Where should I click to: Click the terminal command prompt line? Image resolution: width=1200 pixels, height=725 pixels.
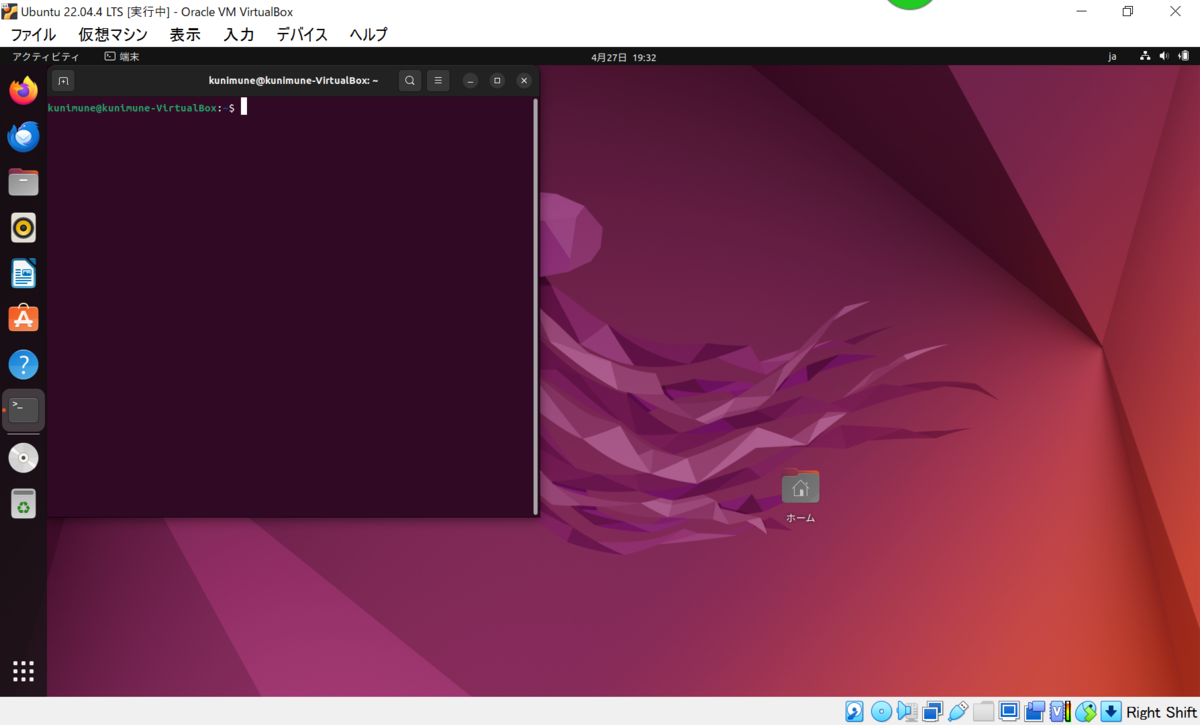[x=145, y=107]
